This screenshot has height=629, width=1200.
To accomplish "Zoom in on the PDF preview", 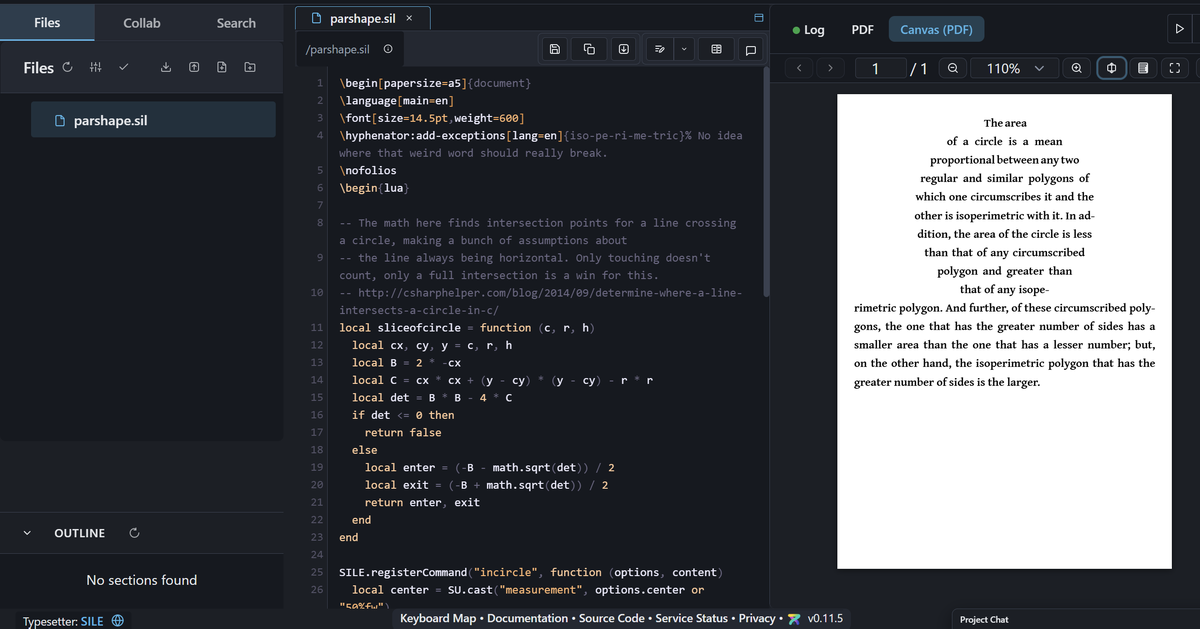I will pos(1077,68).
